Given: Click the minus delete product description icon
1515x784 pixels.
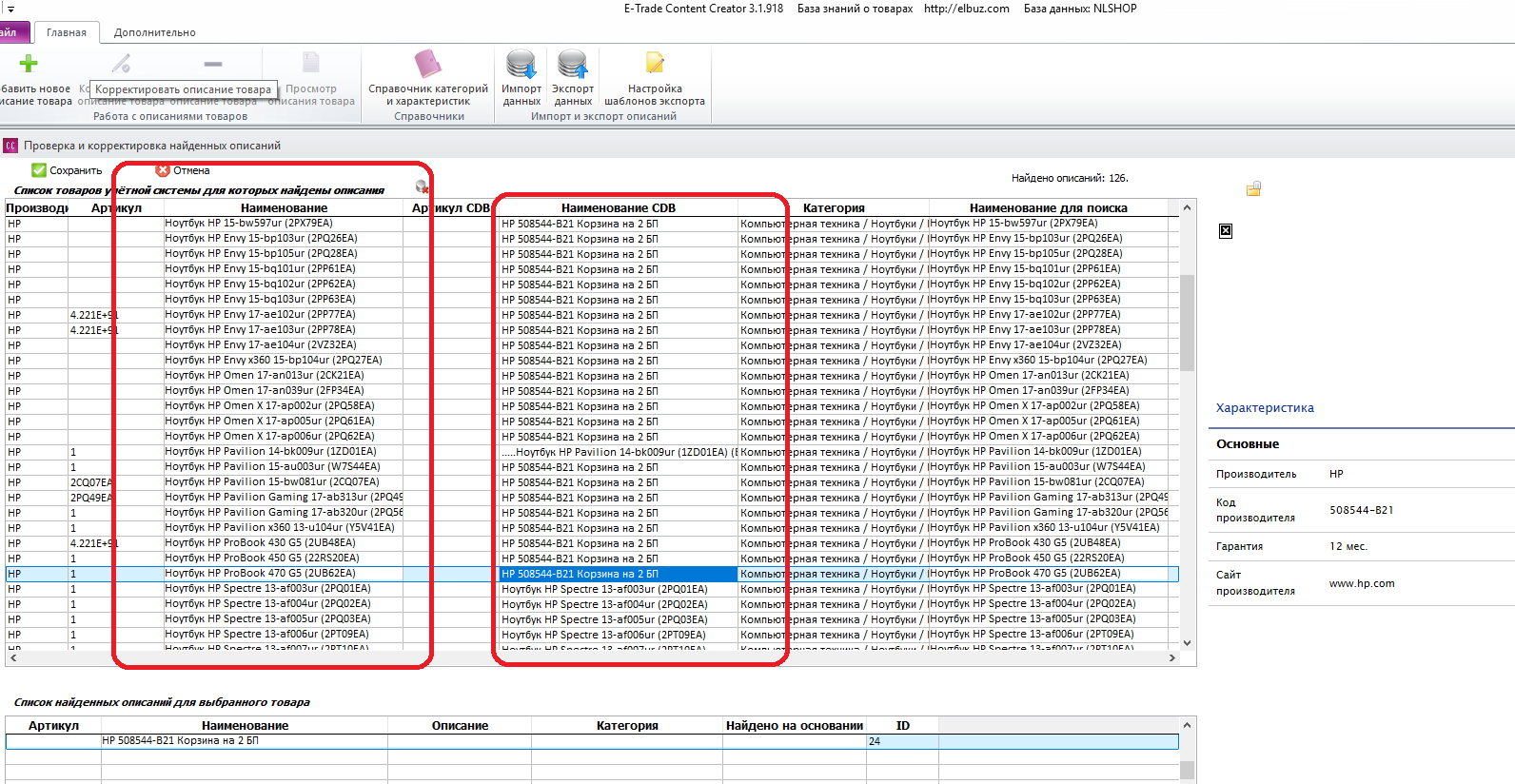Looking at the screenshot, I should pos(213,64).
